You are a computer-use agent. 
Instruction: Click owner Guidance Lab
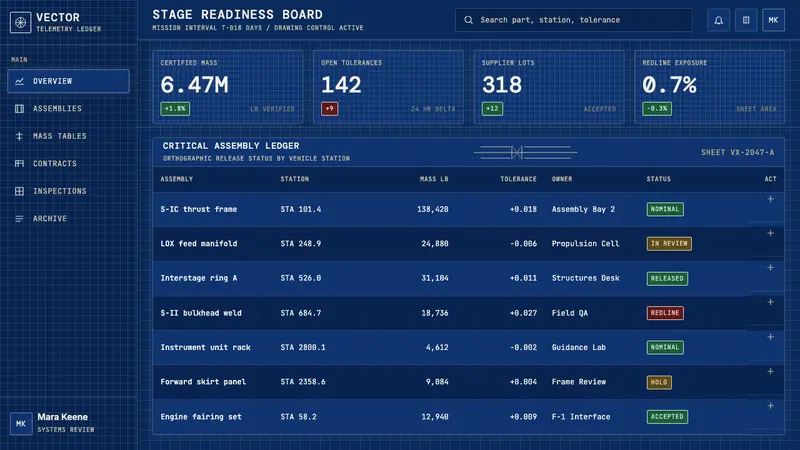point(579,347)
